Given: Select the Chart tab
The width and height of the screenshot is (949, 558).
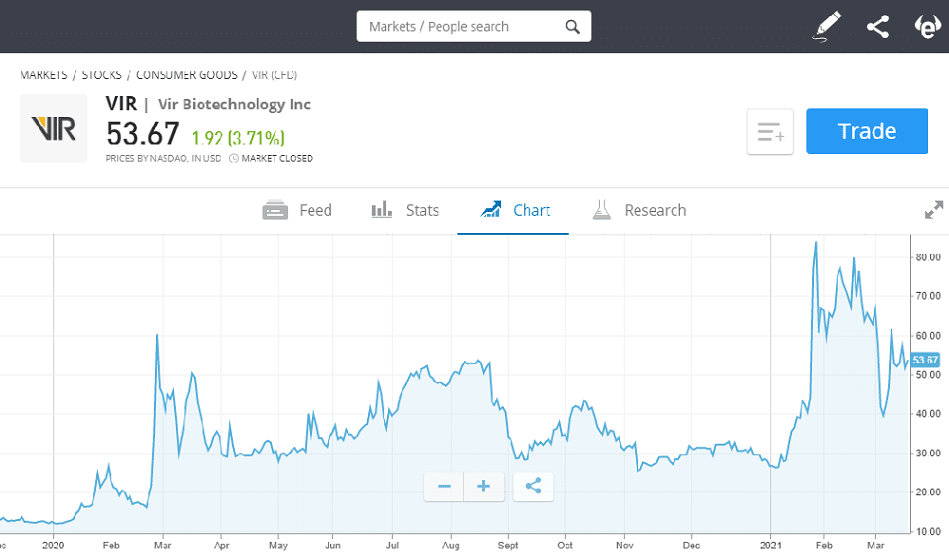Looking at the screenshot, I should click(x=514, y=210).
